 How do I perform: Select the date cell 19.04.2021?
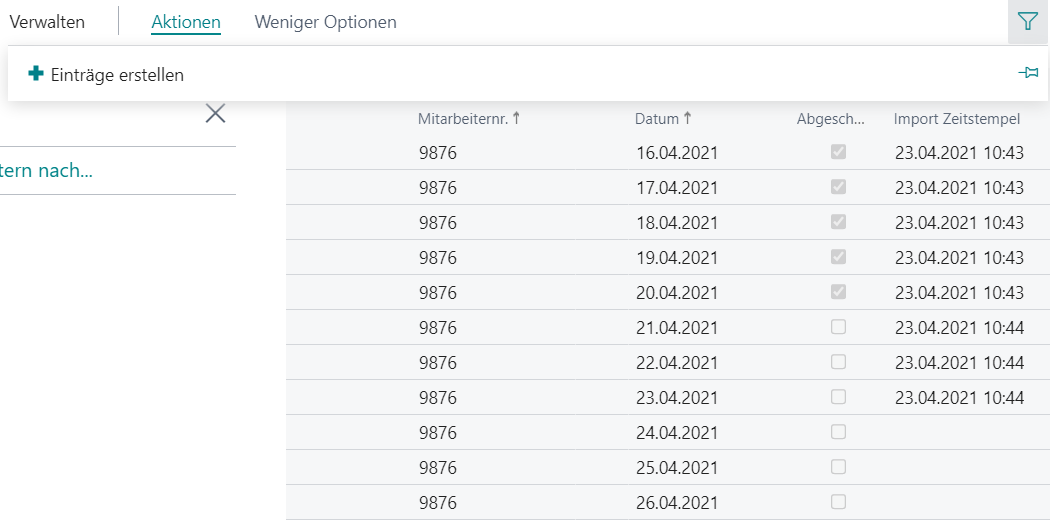(x=676, y=258)
